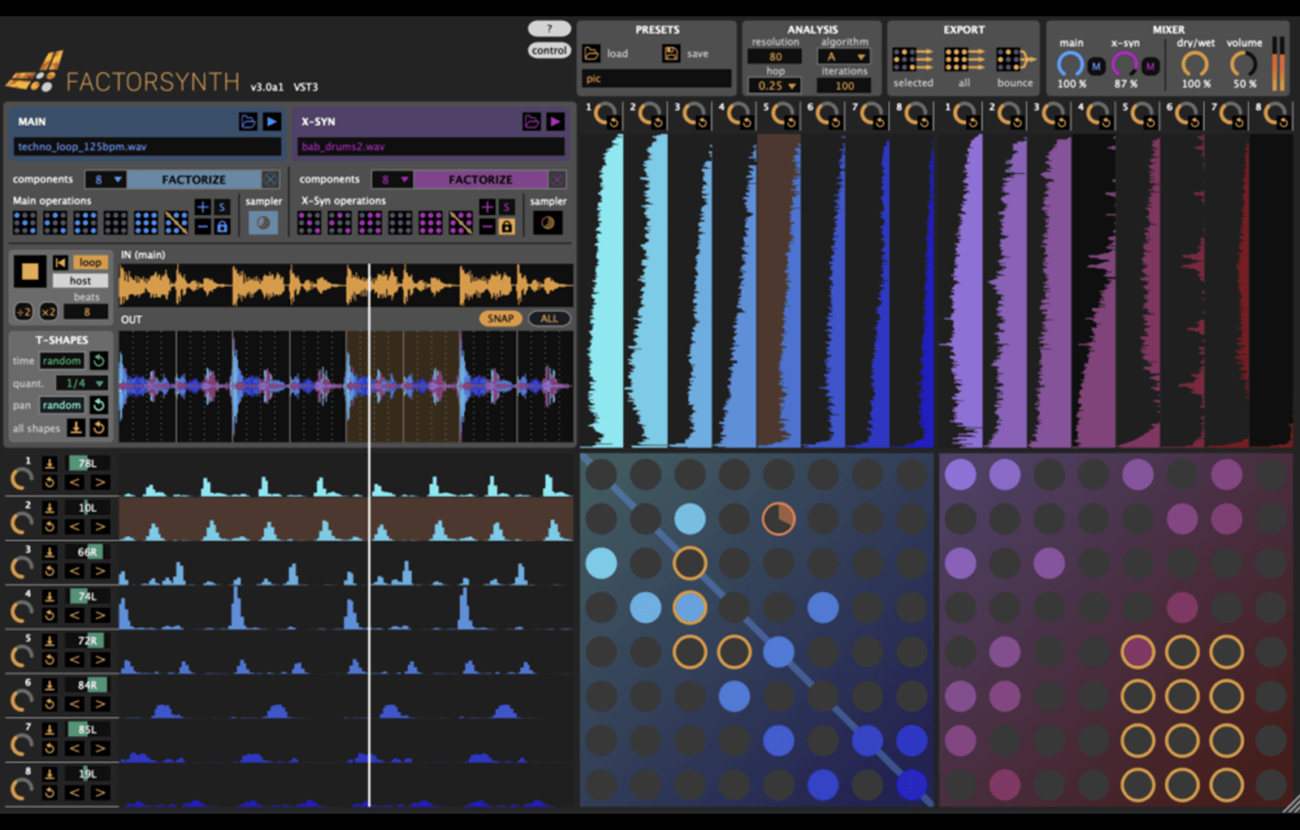Select first X-Syn operations matrix pattern
The height and width of the screenshot is (830, 1300).
tap(309, 222)
